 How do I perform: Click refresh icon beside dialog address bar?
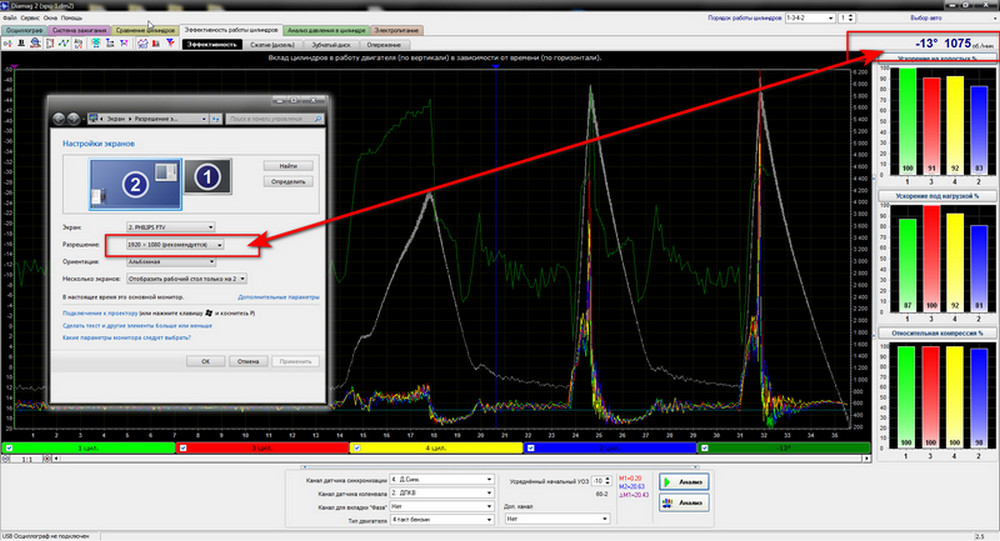[x=216, y=119]
